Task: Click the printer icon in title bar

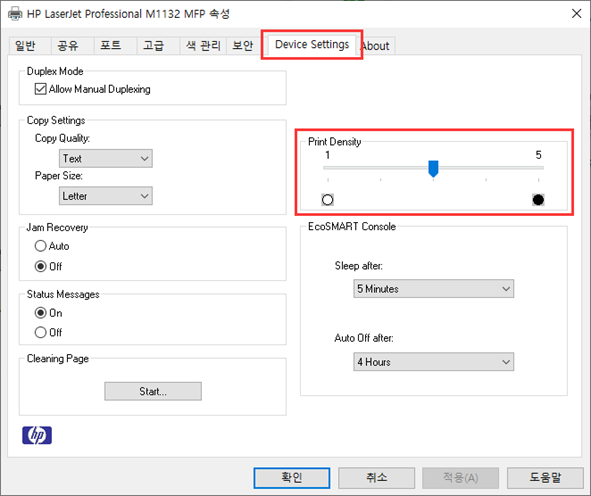Action: (x=15, y=14)
